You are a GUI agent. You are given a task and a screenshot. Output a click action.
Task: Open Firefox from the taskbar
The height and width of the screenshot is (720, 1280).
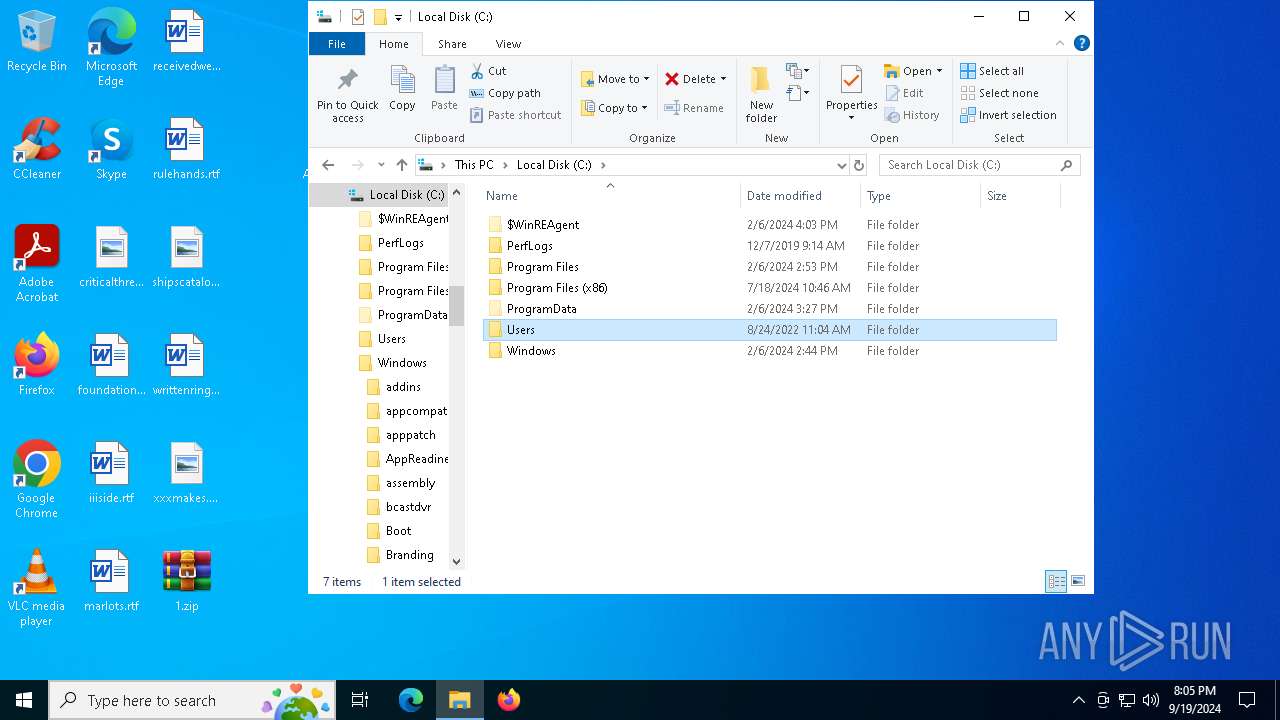click(509, 700)
